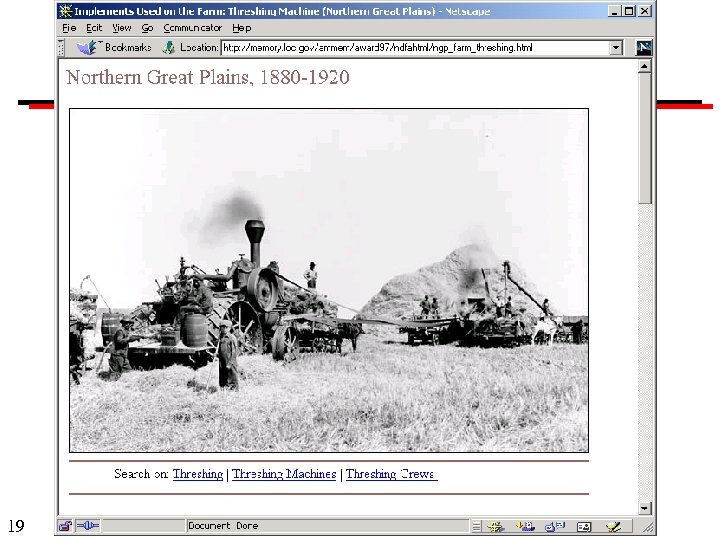Open the Communicator menu
Image resolution: width=720 pixels, height=540 pixels.
192,28
